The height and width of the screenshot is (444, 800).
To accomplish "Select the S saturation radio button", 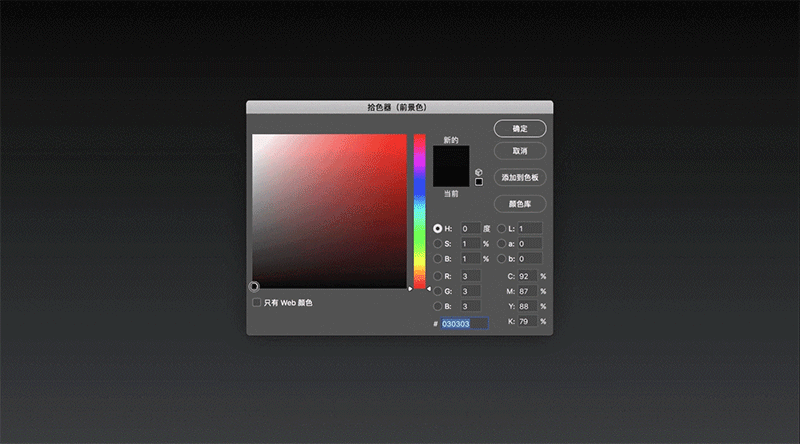I will 438,244.
